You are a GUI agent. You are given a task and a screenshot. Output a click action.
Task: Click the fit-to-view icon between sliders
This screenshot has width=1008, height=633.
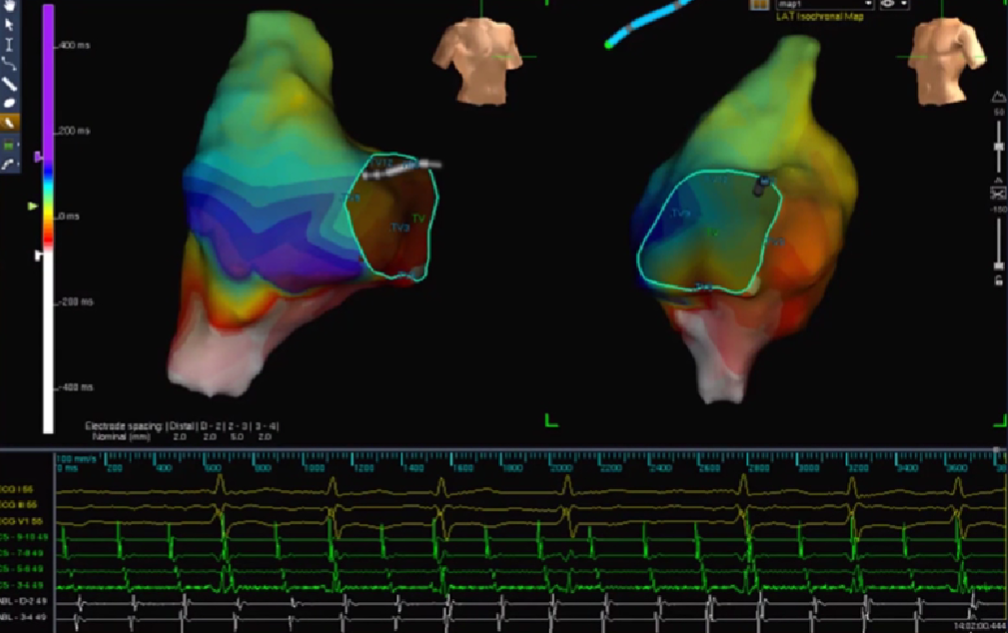998,193
